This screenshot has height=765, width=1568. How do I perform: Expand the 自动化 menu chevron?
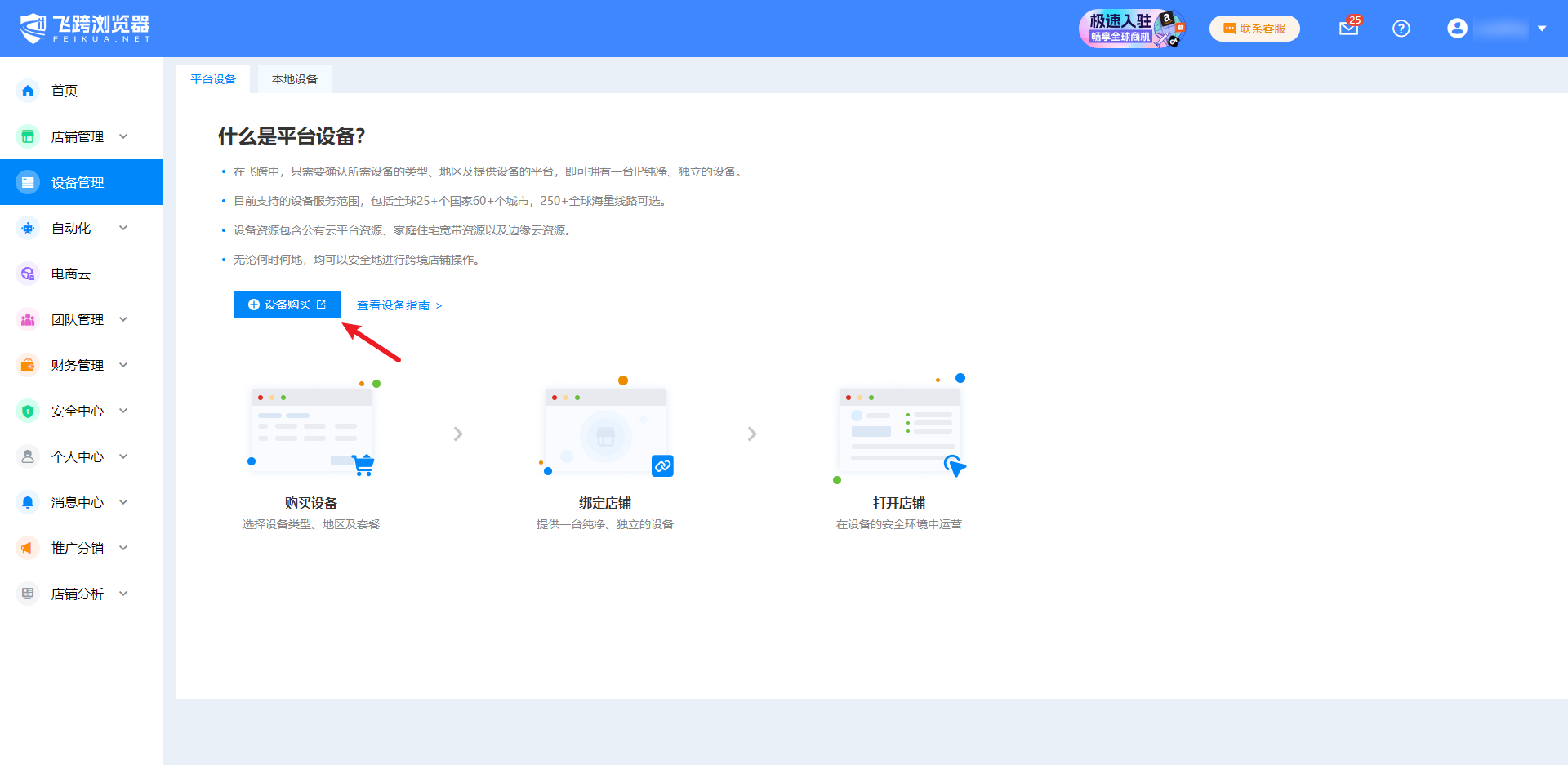pyautogui.click(x=123, y=228)
